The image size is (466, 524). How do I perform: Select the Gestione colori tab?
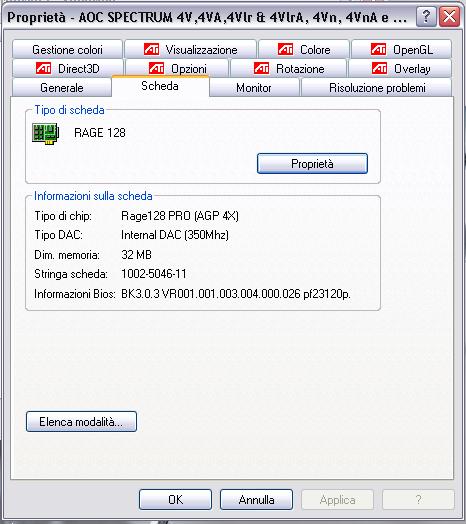pyautogui.click(x=67, y=49)
